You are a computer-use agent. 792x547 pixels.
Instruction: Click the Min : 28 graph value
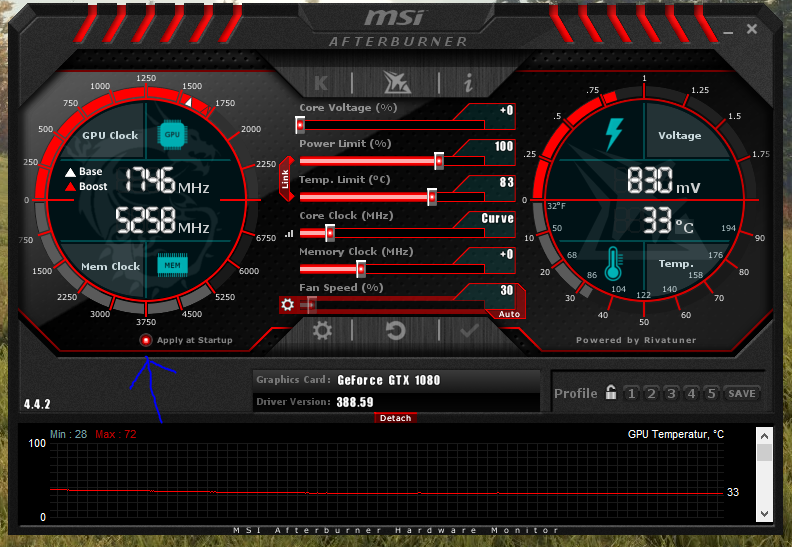[68, 434]
